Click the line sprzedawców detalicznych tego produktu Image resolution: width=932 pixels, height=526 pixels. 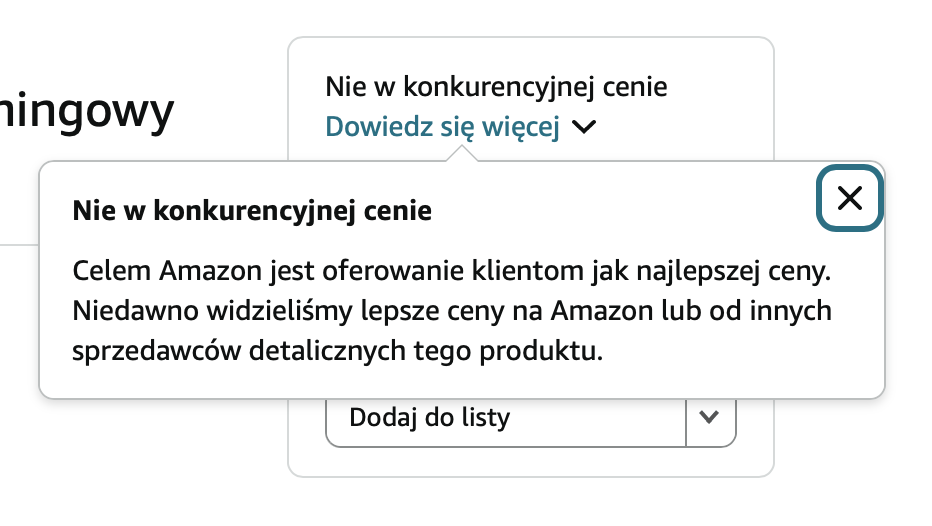click(x=339, y=352)
